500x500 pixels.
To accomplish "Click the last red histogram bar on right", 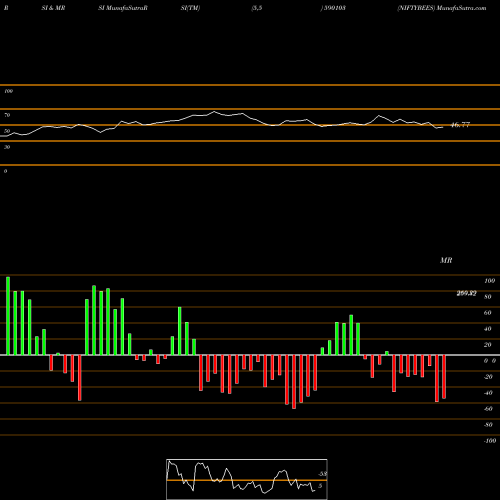I will (x=444, y=377).
